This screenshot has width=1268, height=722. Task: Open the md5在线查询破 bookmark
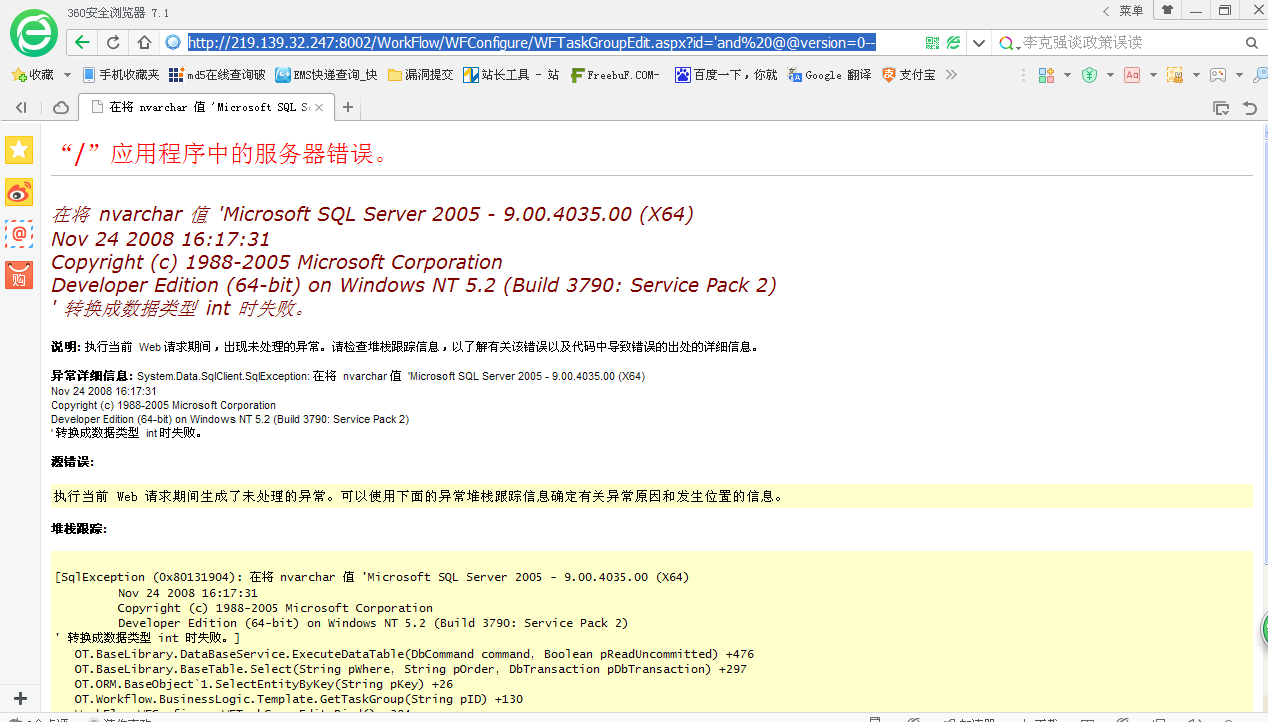[x=217, y=75]
